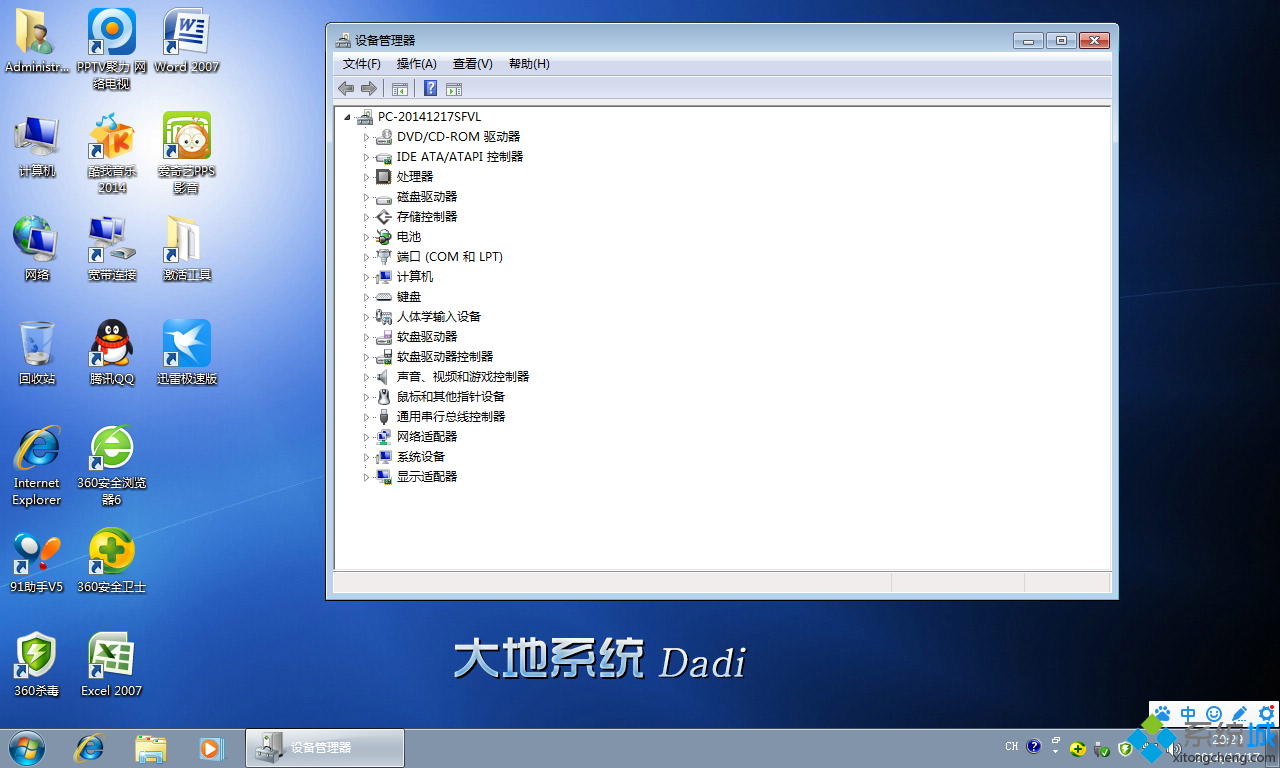Open the 操作(A) menu
The image size is (1280, 768).
point(415,63)
